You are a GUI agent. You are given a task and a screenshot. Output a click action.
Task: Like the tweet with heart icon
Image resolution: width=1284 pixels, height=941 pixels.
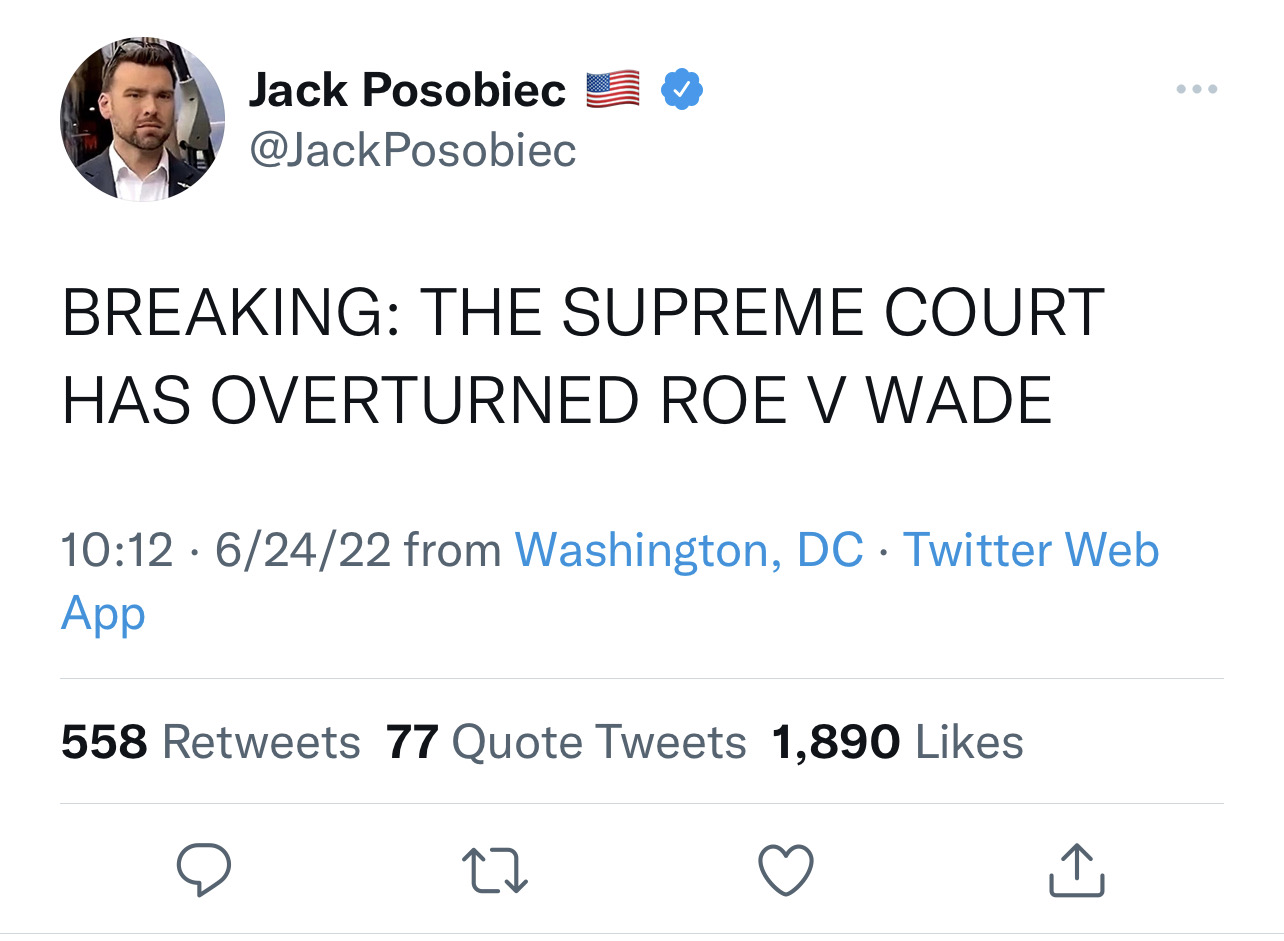(786, 869)
